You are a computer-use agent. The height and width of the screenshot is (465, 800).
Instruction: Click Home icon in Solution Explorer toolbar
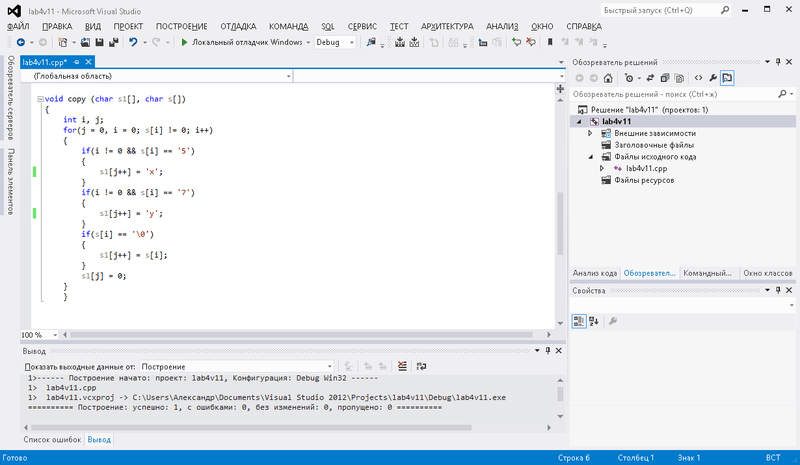pos(607,77)
